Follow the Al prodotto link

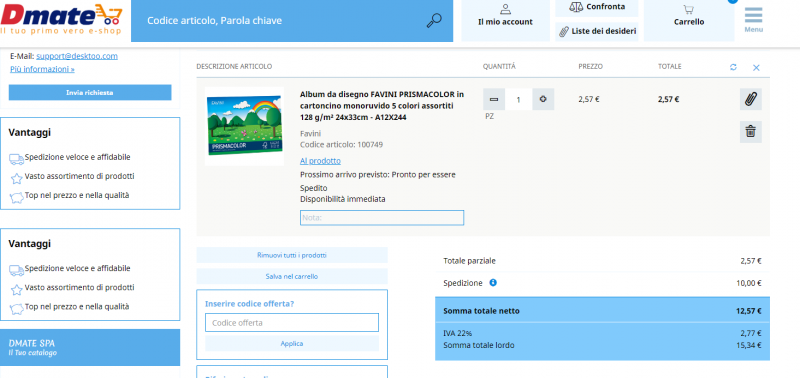click(x=320, y=161)
